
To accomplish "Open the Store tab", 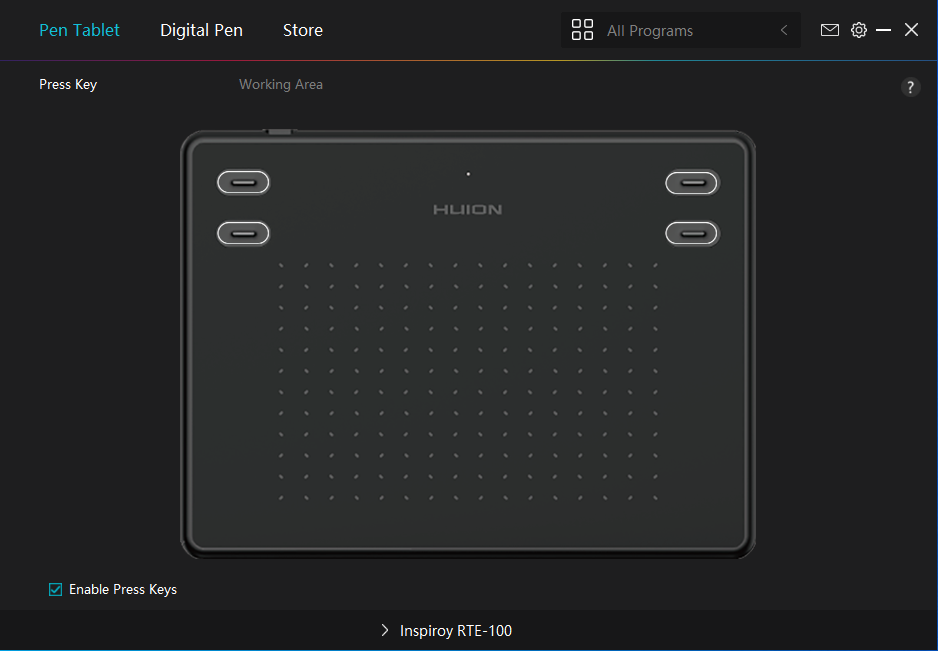I will 302,30.
